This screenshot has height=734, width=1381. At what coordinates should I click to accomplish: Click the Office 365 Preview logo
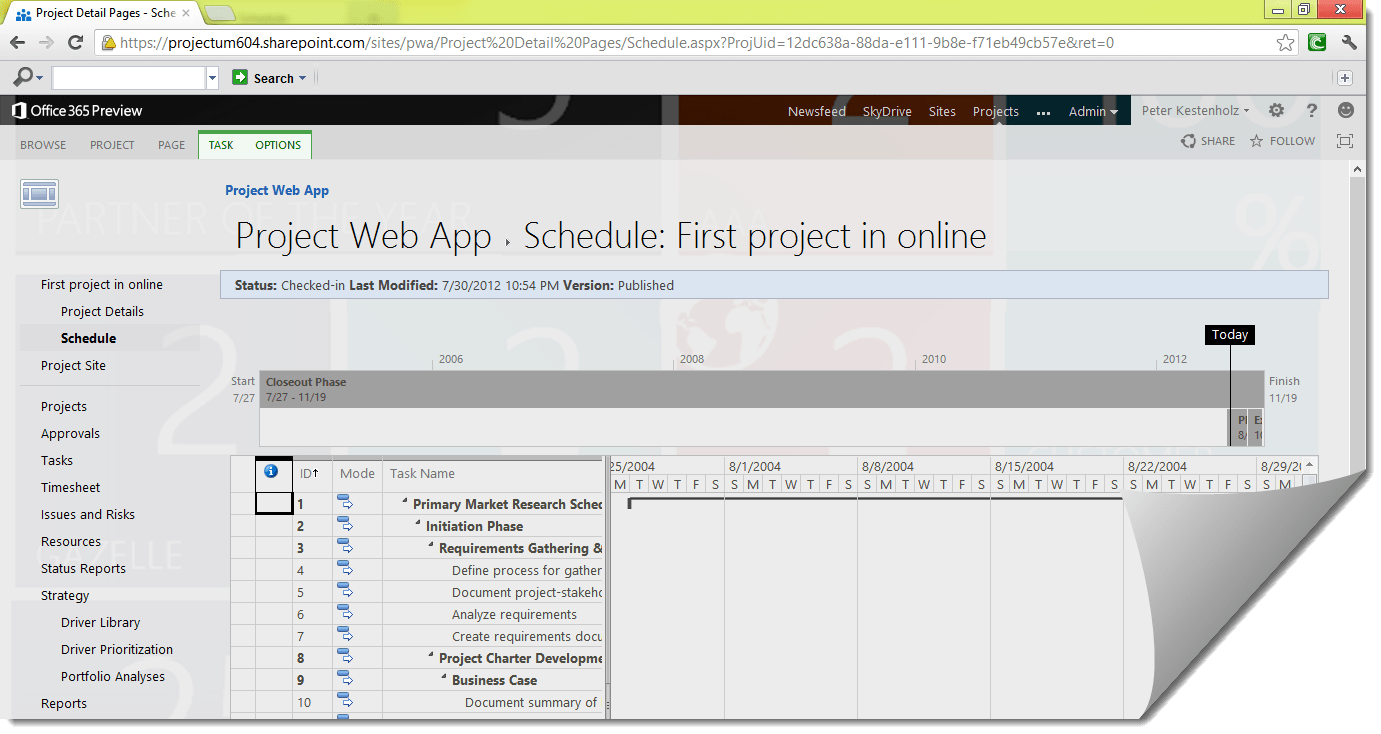pyautogui.click(x=77, y=111)
